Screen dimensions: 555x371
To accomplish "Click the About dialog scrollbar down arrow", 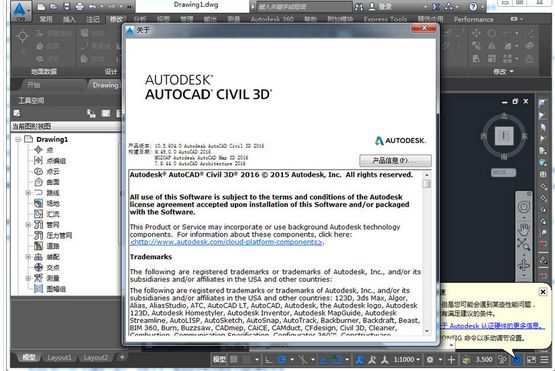I will click(x=427, y=331).
